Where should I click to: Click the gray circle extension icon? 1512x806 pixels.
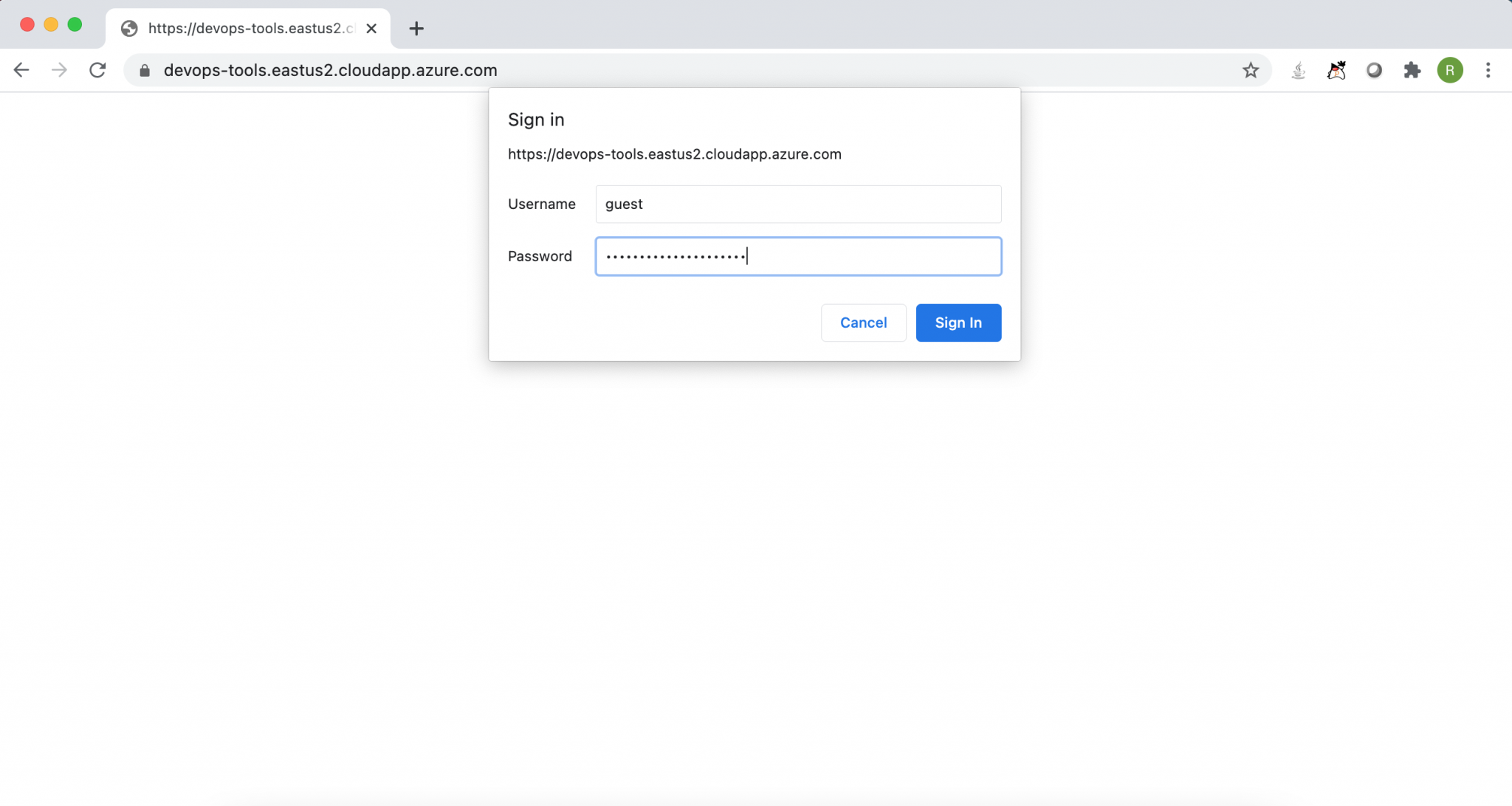[1375, 70]
